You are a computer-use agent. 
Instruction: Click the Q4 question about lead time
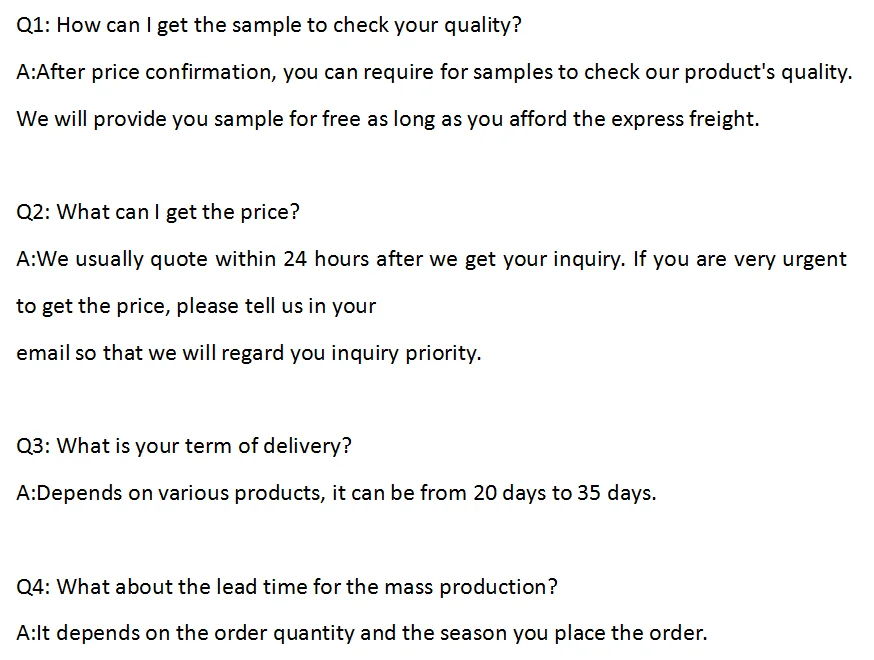tap(287, 586)
